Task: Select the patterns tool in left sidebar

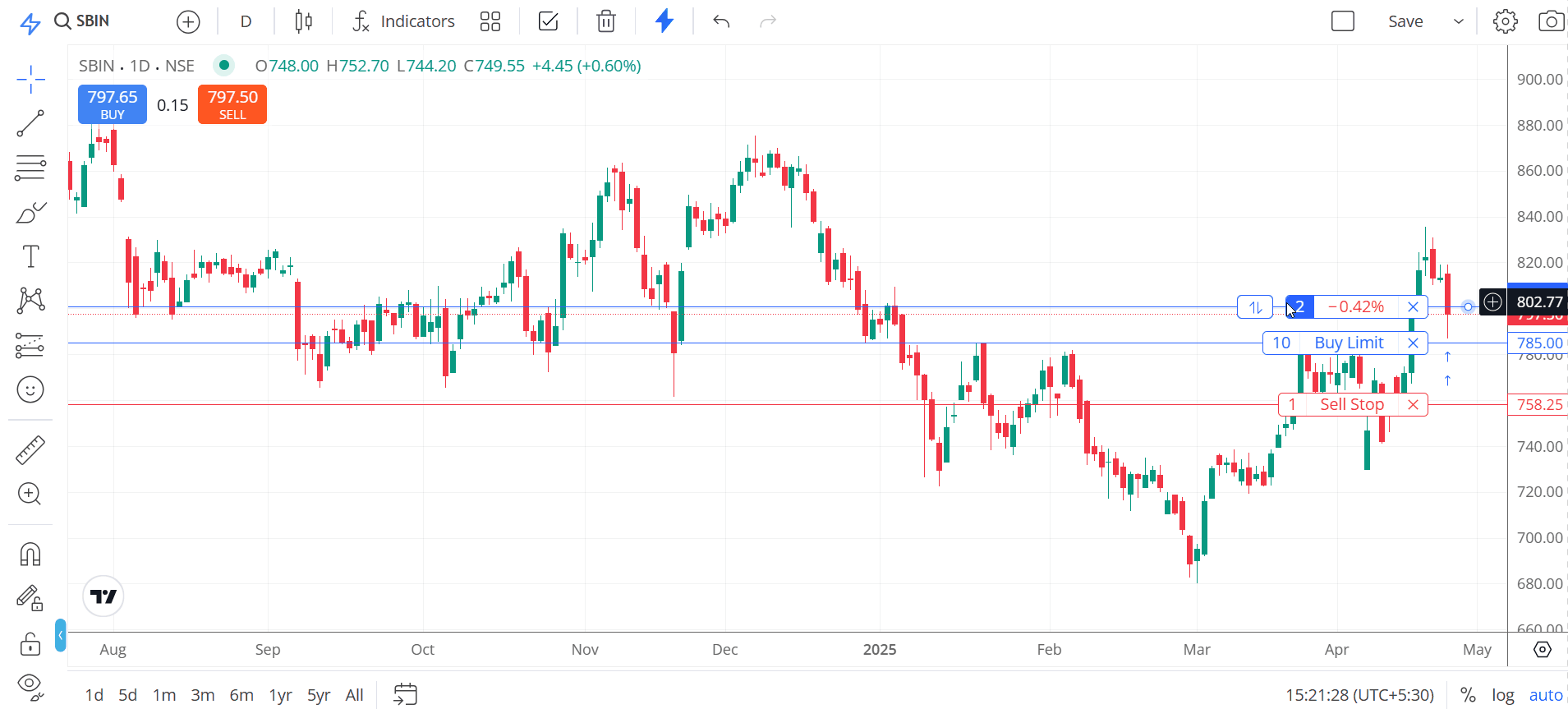Action: tap(30, 301)
